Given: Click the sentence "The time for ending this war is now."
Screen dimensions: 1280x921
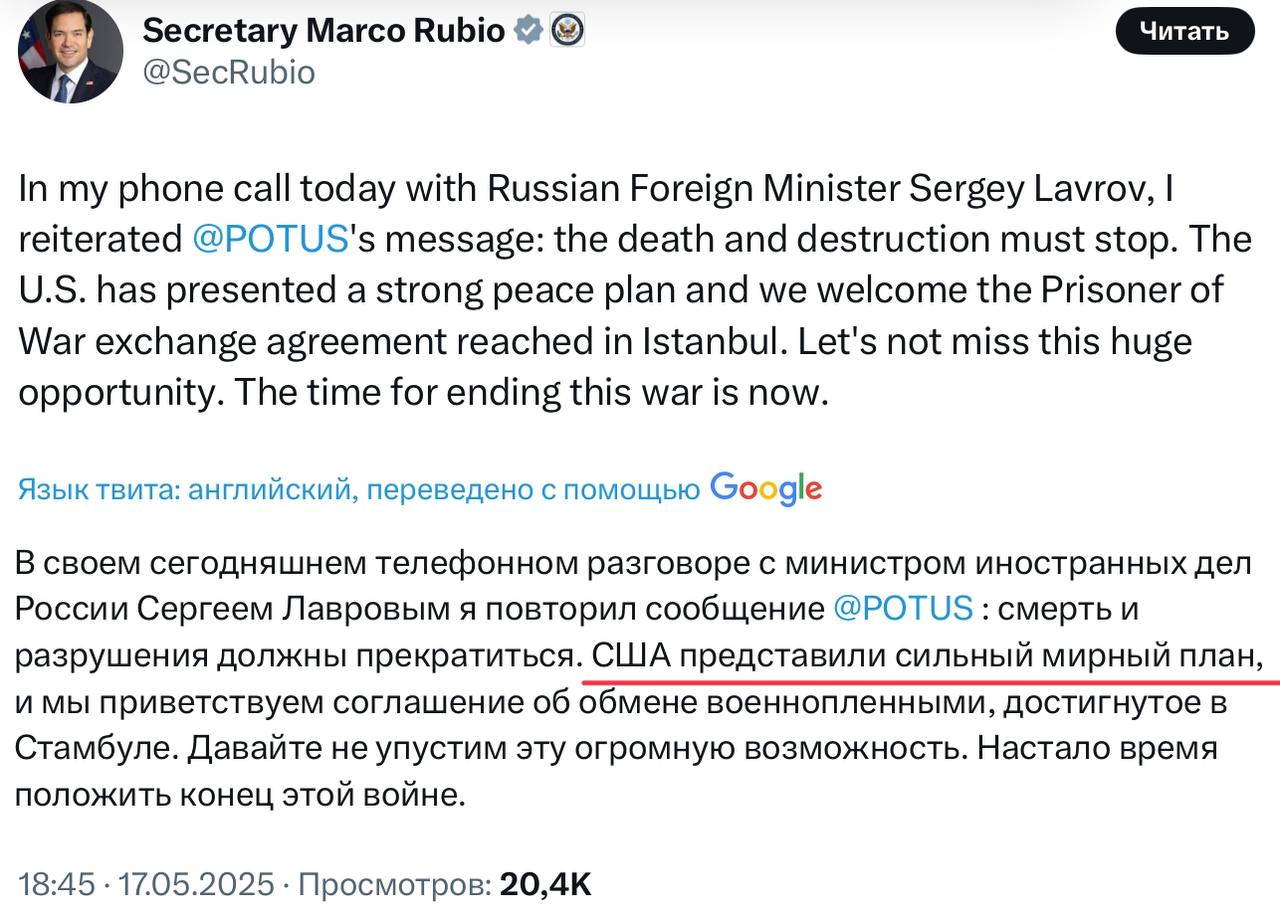Looking at the screenshot, I should pos(532,392).
